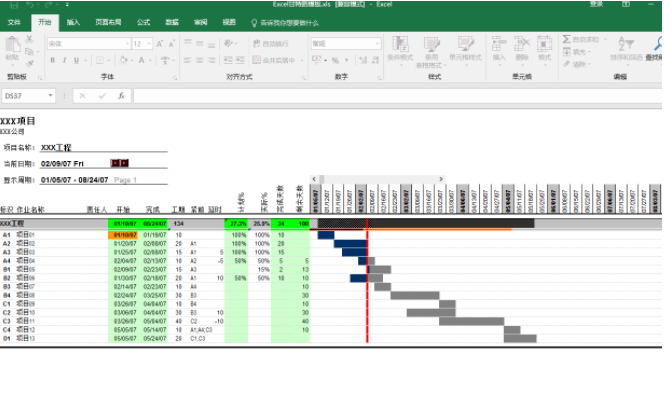Click the Gantt chart horizontal scrollbar
Screen dimensions: 664x394
[377, 179]
